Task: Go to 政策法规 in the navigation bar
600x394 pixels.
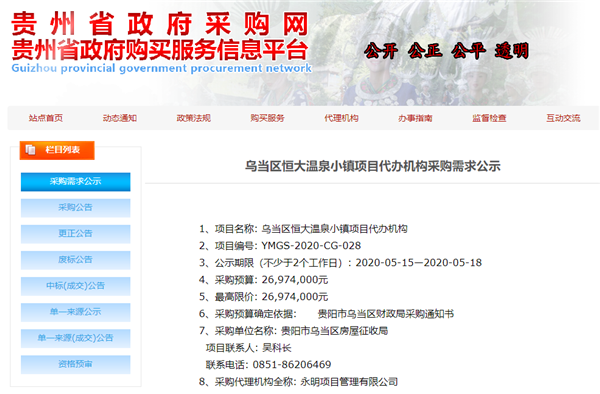Action: coord(193,118)
